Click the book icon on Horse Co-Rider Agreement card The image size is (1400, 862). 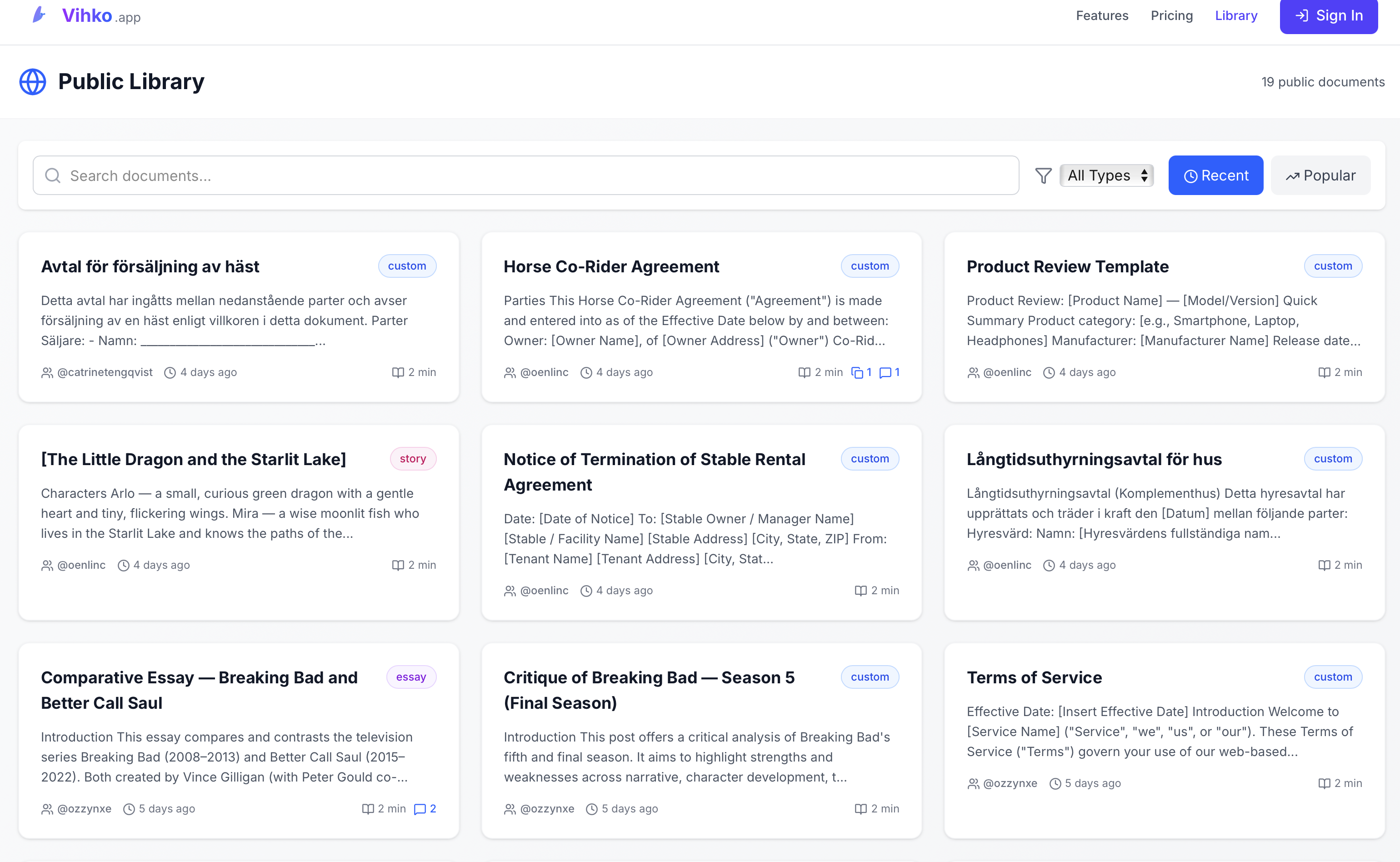804,373
